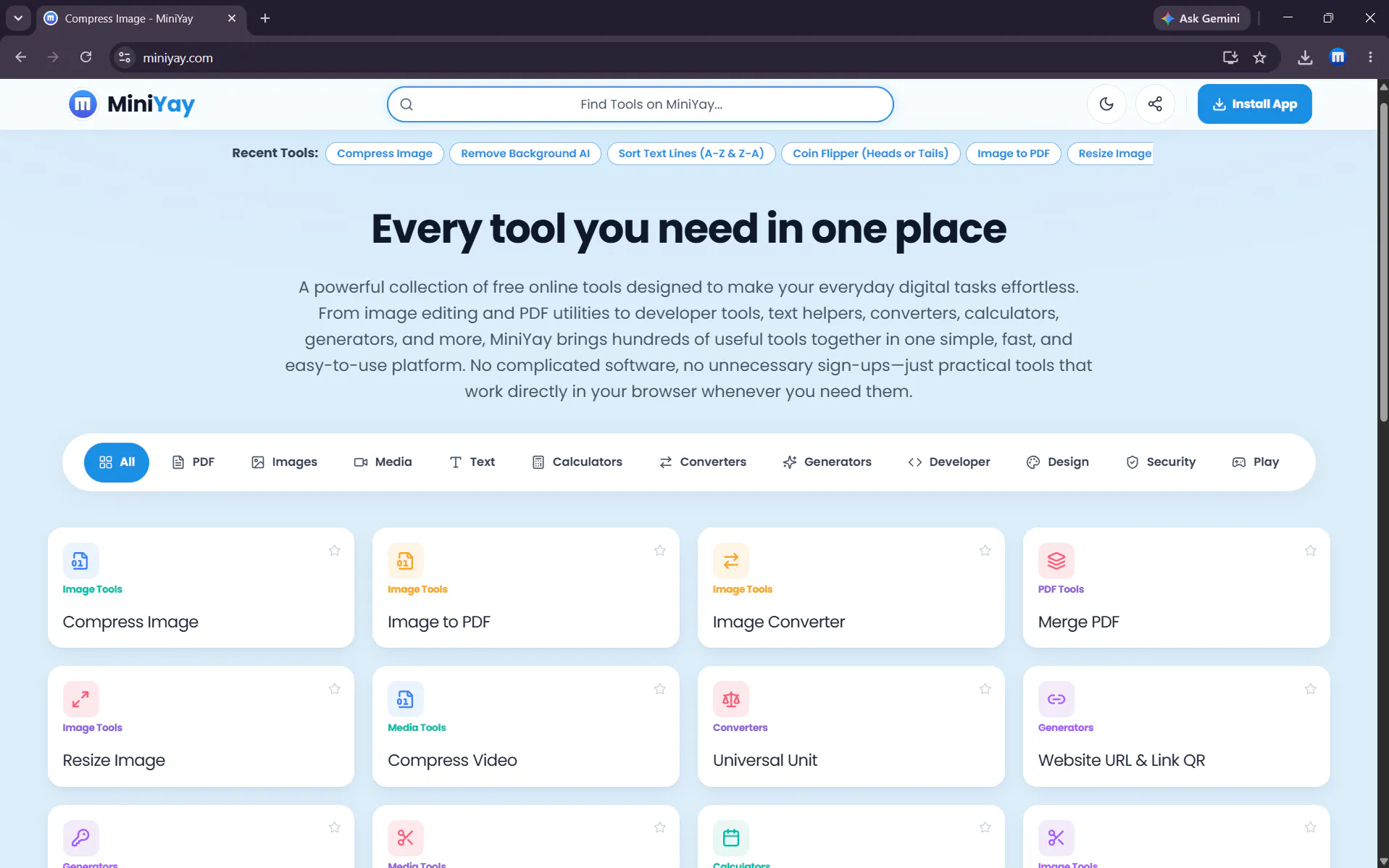Favorite the Image Converter star
1389x868 pixels.
[985, 551]
